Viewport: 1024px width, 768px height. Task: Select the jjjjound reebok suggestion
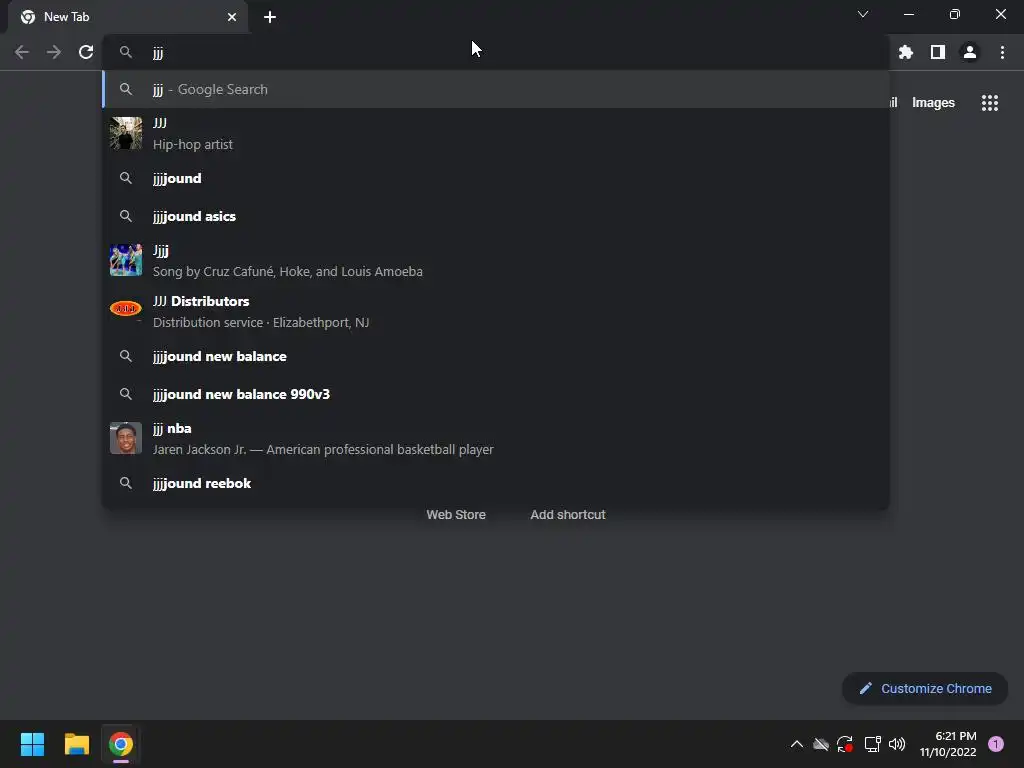[x=496, y=483]
